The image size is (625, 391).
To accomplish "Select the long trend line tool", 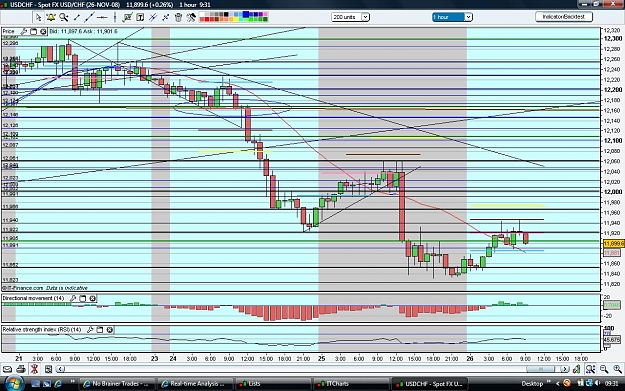I will [x=89, y=17].
